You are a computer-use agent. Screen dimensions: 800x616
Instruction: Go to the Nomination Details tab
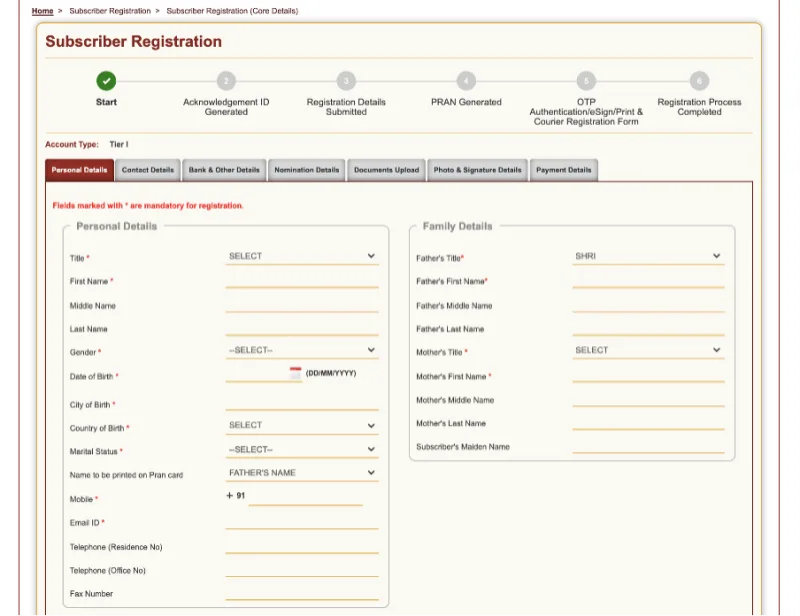pyautogui.click(x=306, y=170)
